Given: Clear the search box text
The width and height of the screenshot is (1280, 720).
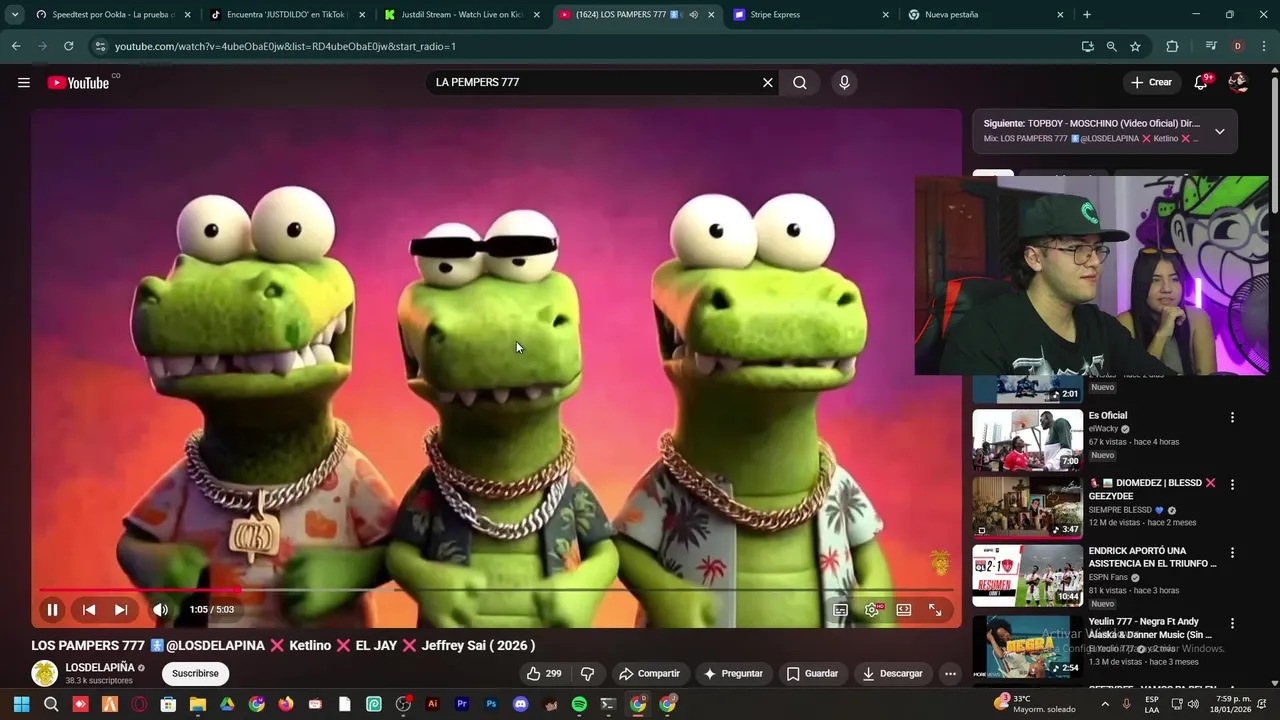Looking at the screenshot, I should click(x=768, y=83).
